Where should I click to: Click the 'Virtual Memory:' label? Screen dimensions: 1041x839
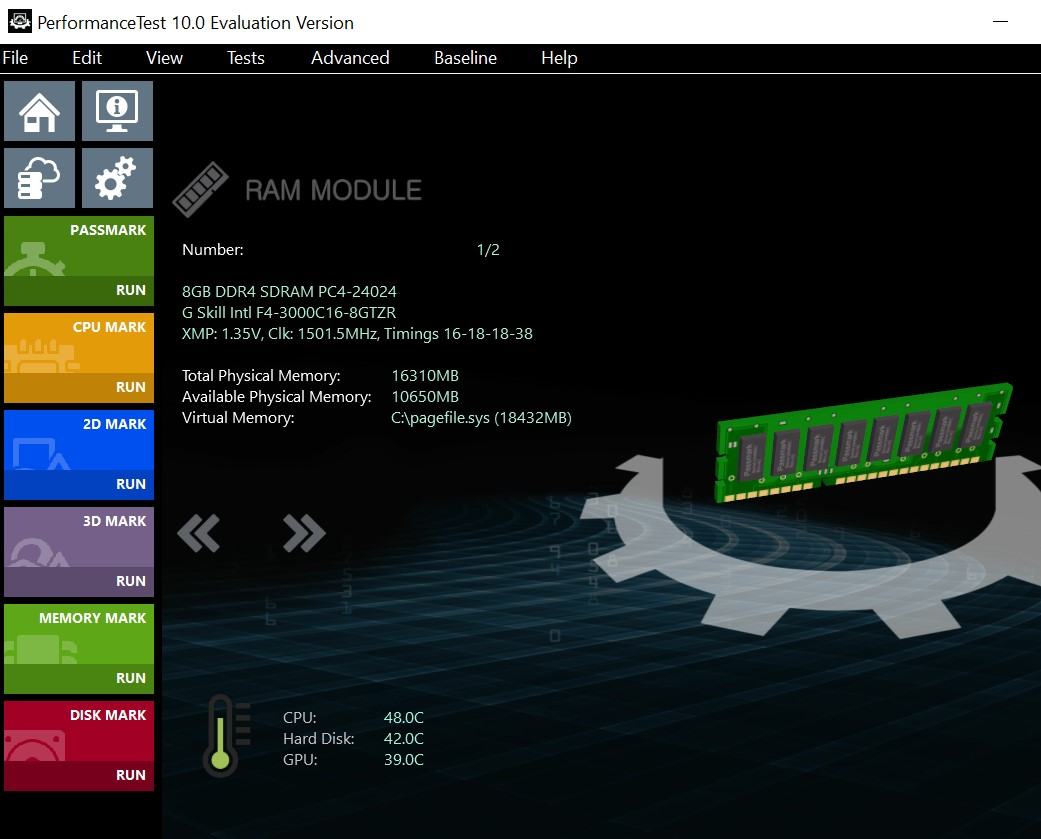click(x=238, y=418)
